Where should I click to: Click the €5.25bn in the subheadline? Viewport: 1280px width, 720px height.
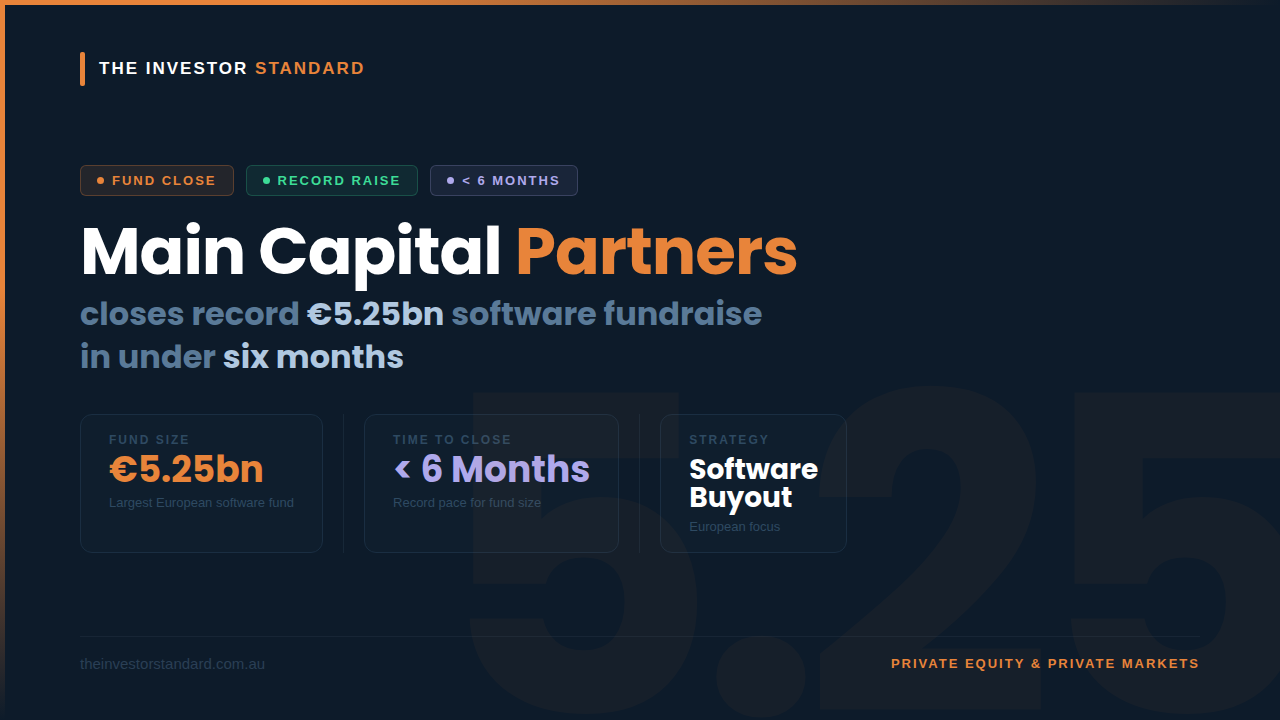tap(375, 314)
